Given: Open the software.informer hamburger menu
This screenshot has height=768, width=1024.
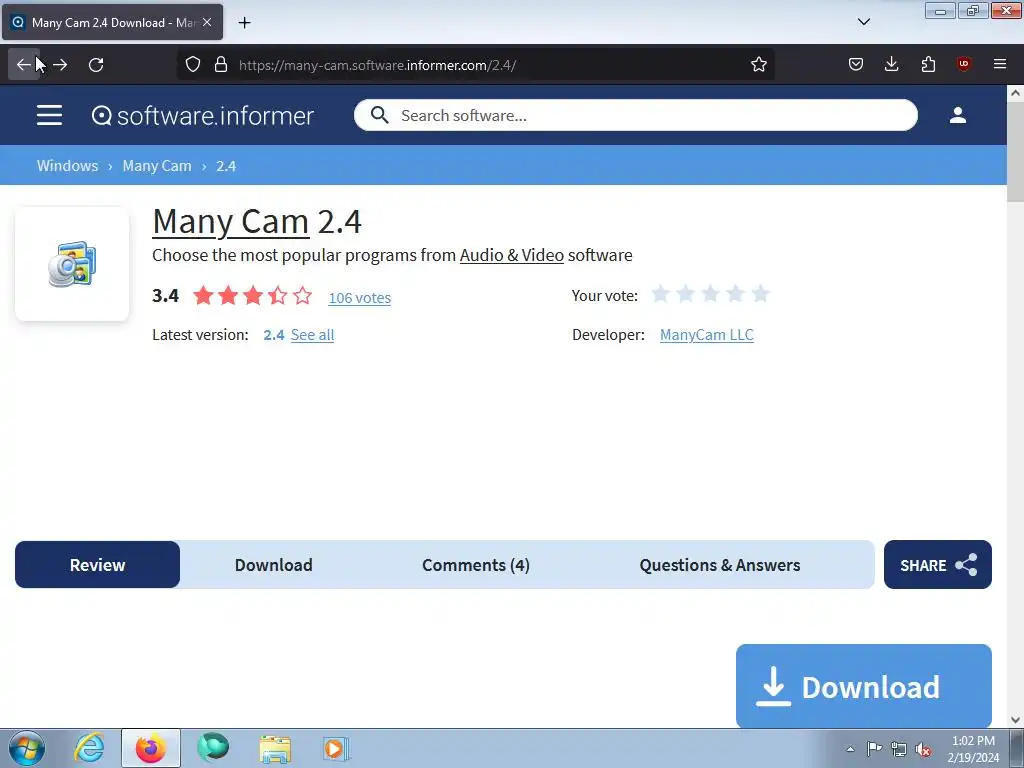Looking at the screenshot, I should pos(50,115).
